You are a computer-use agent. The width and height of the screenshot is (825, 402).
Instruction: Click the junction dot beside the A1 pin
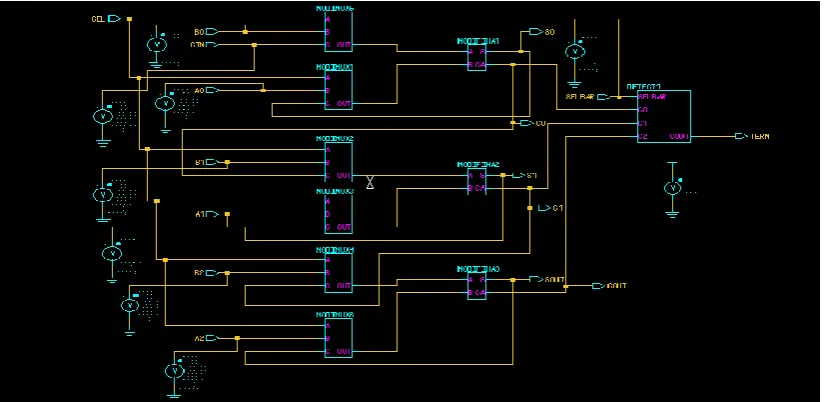[227, 214]
